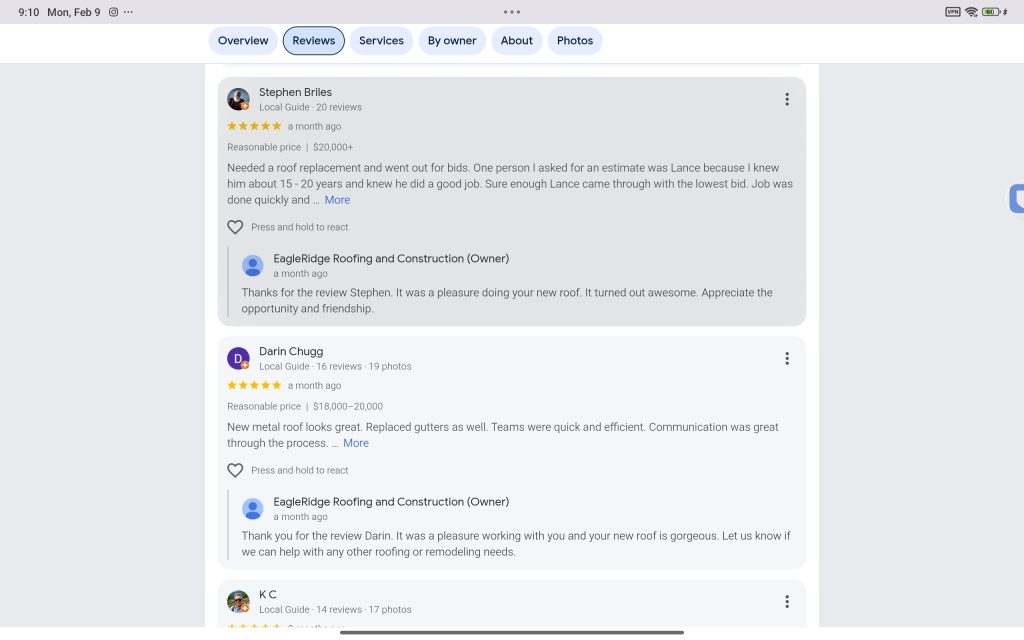Like Stephen Briles review with heart

point(235,227)
